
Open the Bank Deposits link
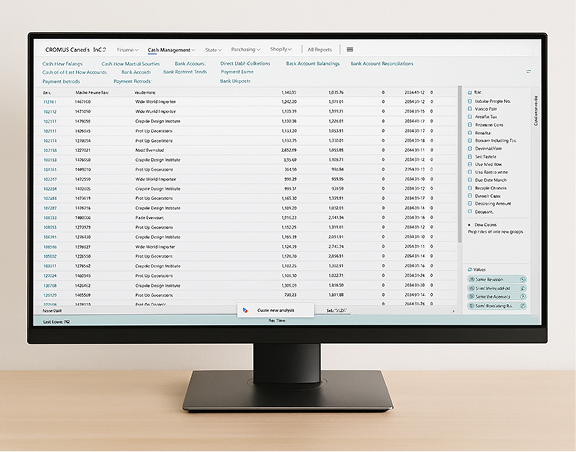(x=235, y=81)
